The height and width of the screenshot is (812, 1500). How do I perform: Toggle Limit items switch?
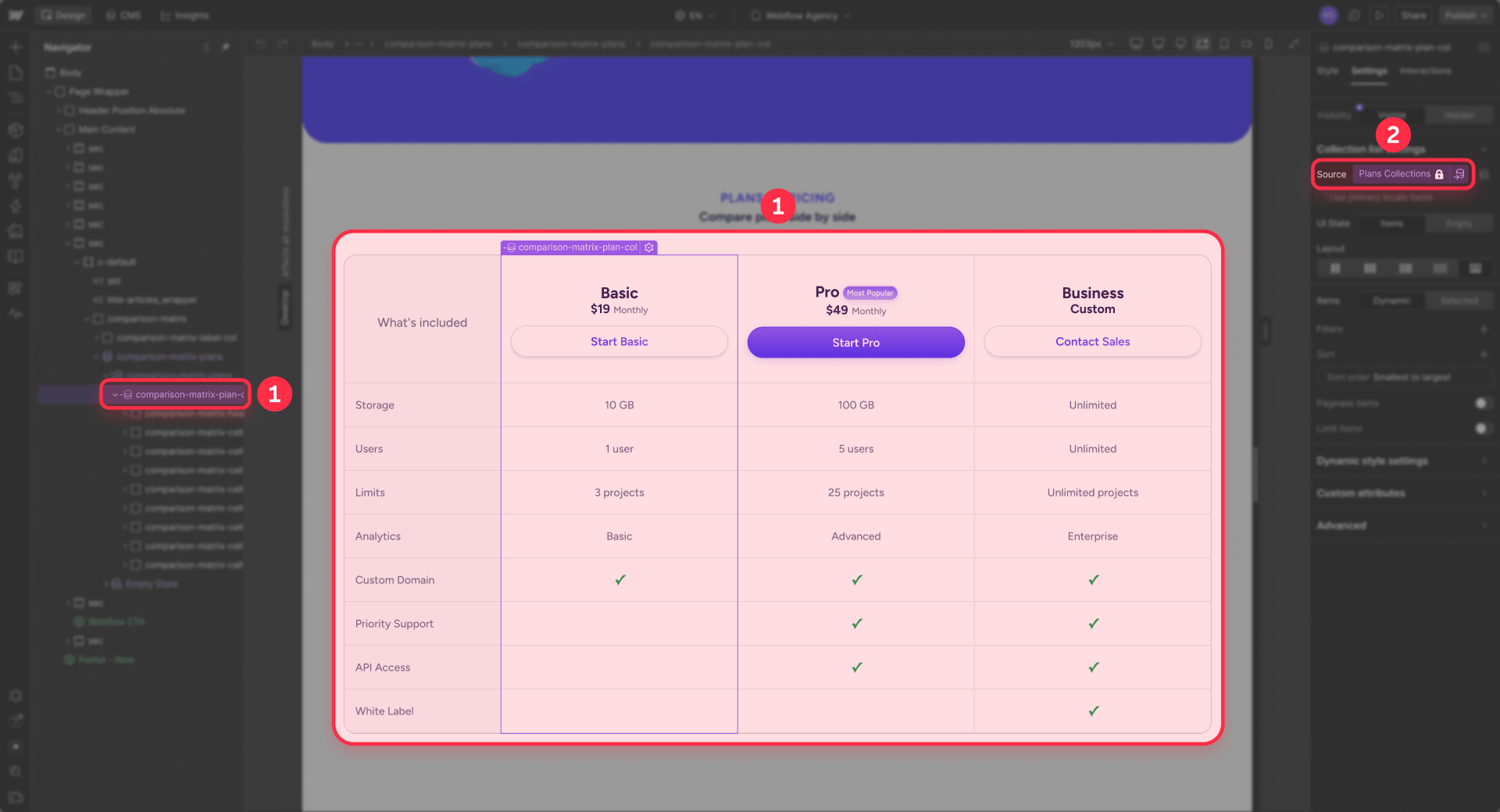pos(1483,429)
